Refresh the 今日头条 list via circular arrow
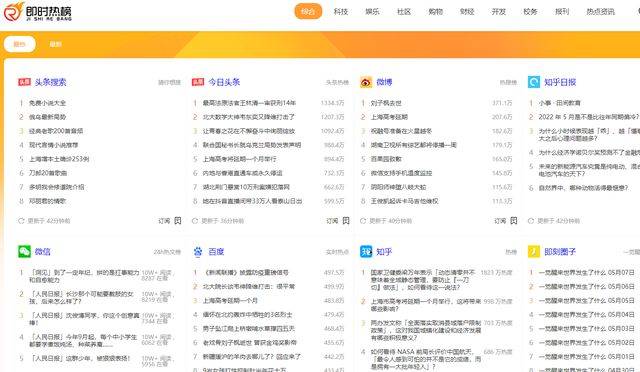This screenshot has width=640, height=372. point(195,221)
